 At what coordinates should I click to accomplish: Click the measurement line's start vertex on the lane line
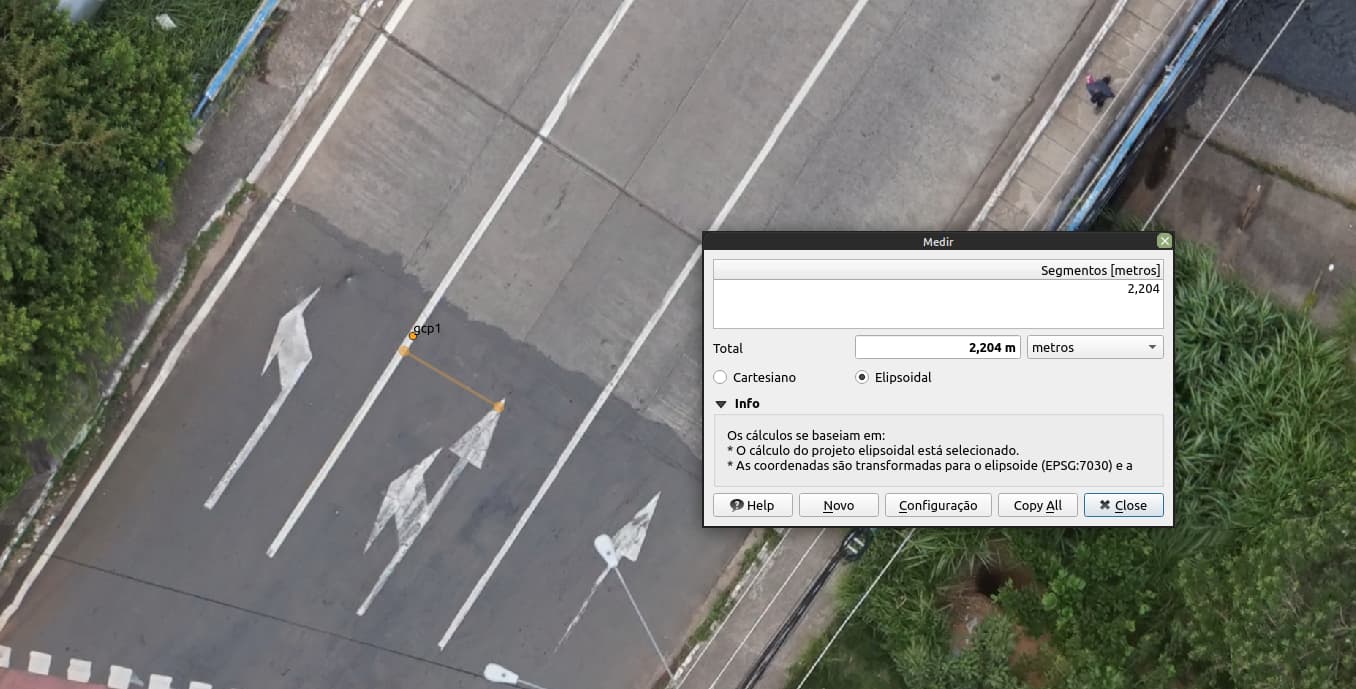click(x=404, y=351)
